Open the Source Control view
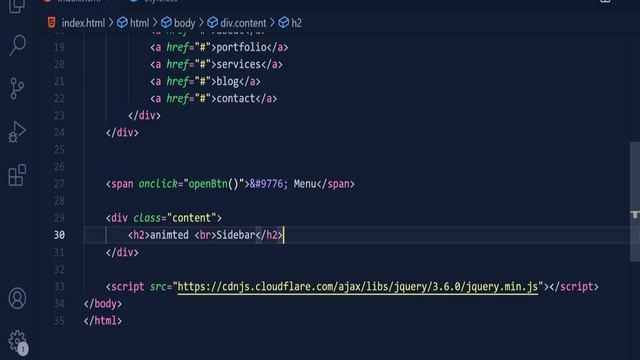Screen dimensions: 640x360 pyautogui.click(x=17, y=89)
